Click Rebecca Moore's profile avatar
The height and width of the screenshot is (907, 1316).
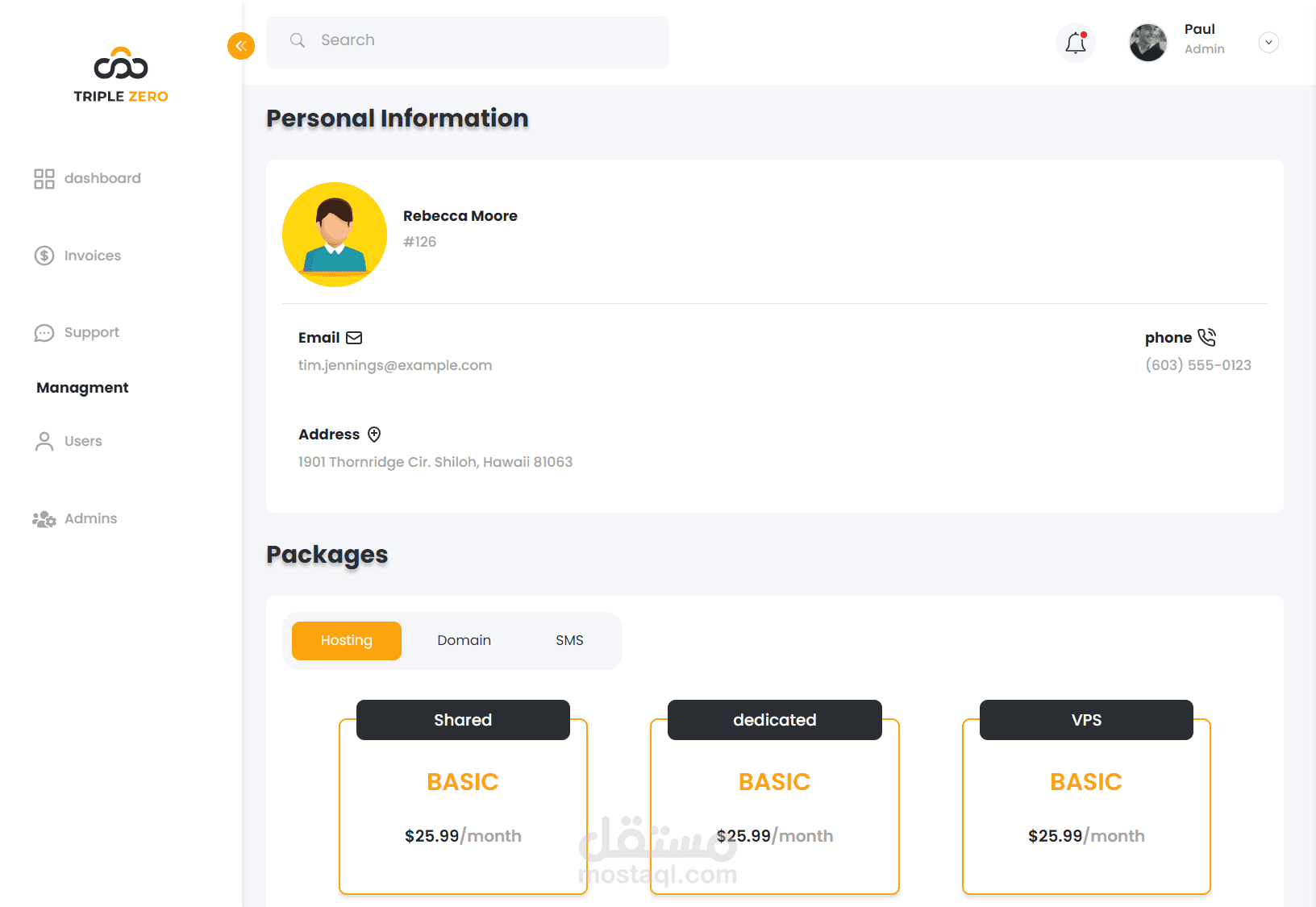(x=335, y=235)
